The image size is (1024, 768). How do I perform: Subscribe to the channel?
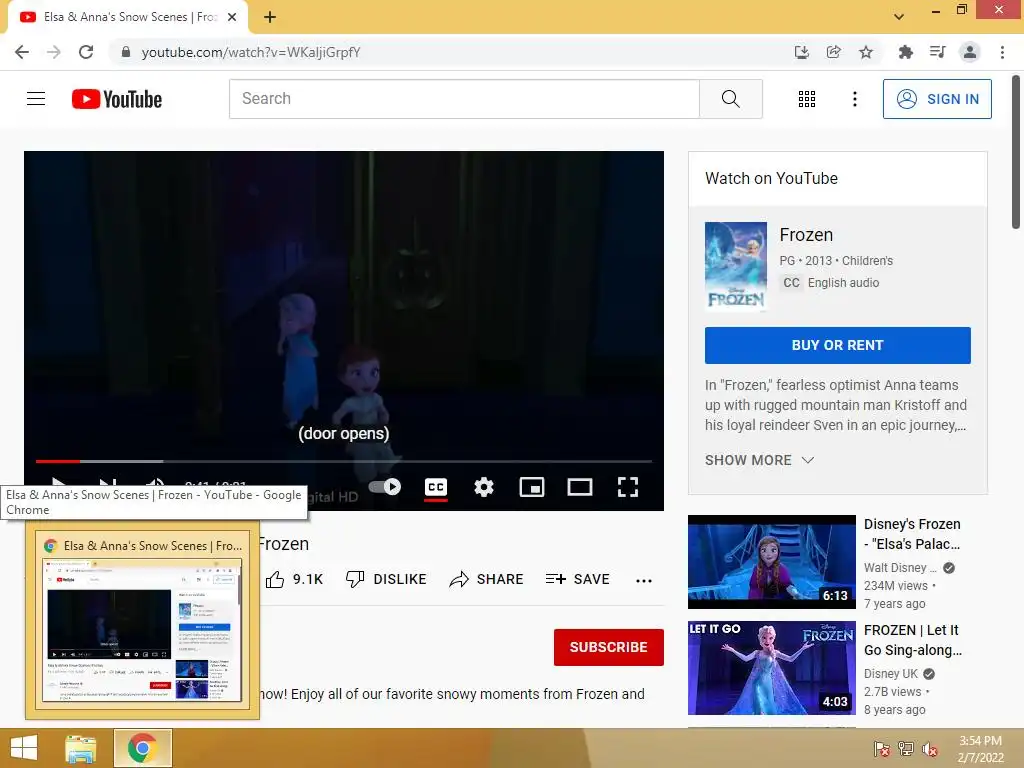[x=608, y=647]
